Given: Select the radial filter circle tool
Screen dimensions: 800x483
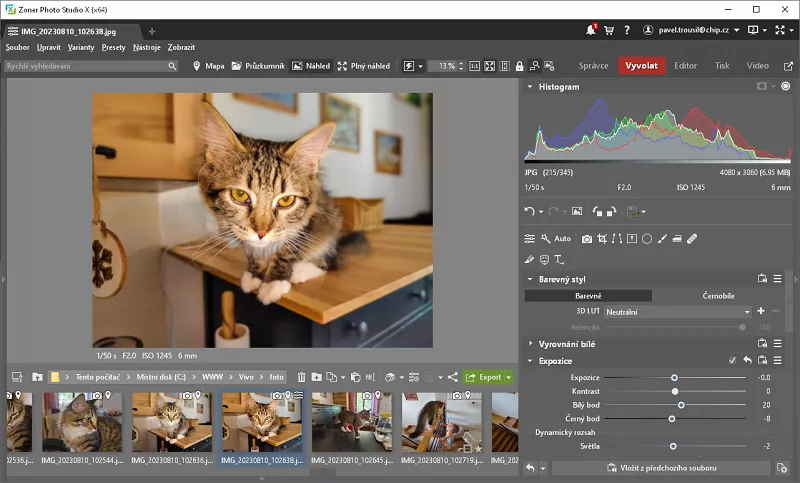Looking at the screenshot, I should pos(647,239).
